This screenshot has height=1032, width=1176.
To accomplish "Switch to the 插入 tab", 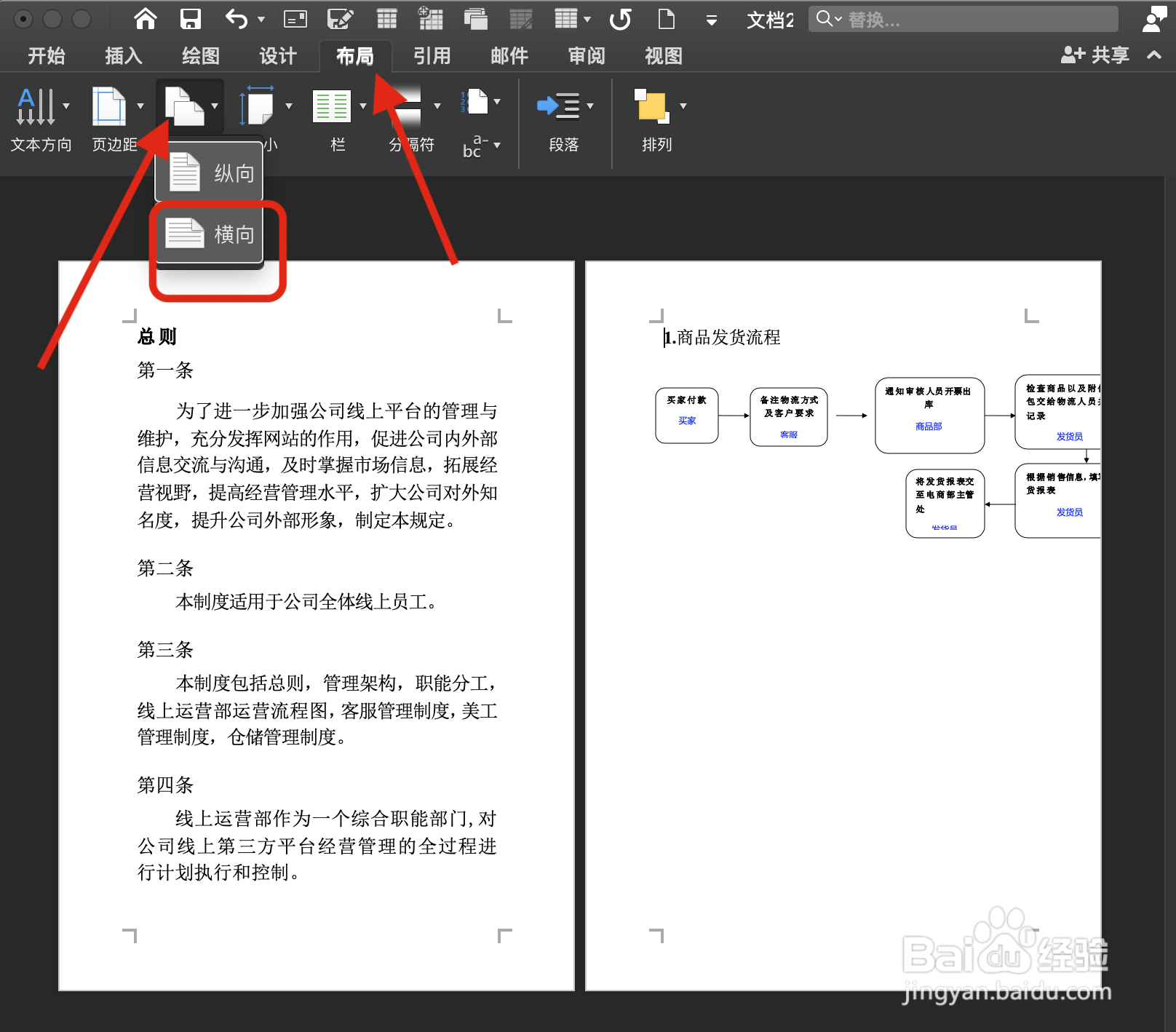I will pos(124,55).
